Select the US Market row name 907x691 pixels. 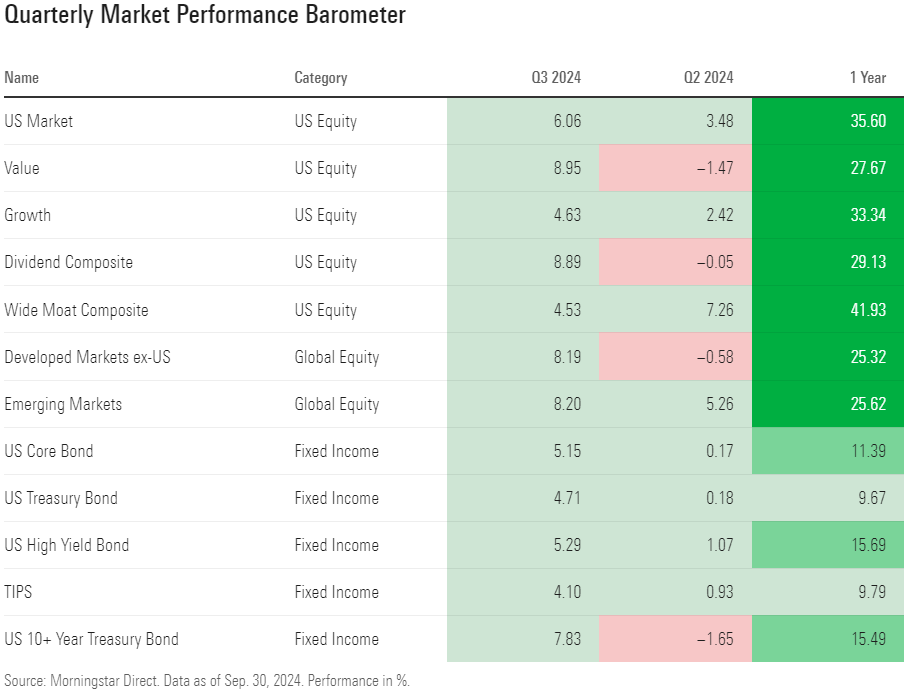pyautogui.click(x=39, y=121)
